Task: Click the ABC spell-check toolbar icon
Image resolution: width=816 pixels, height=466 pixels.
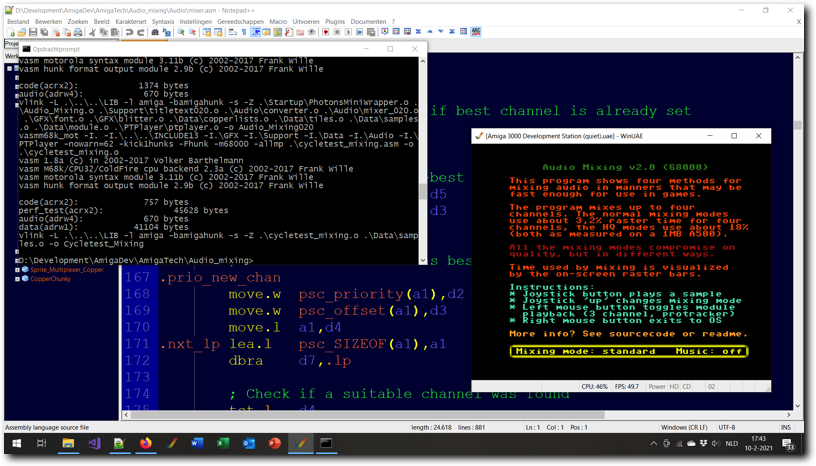Action: tap(476, 32)
